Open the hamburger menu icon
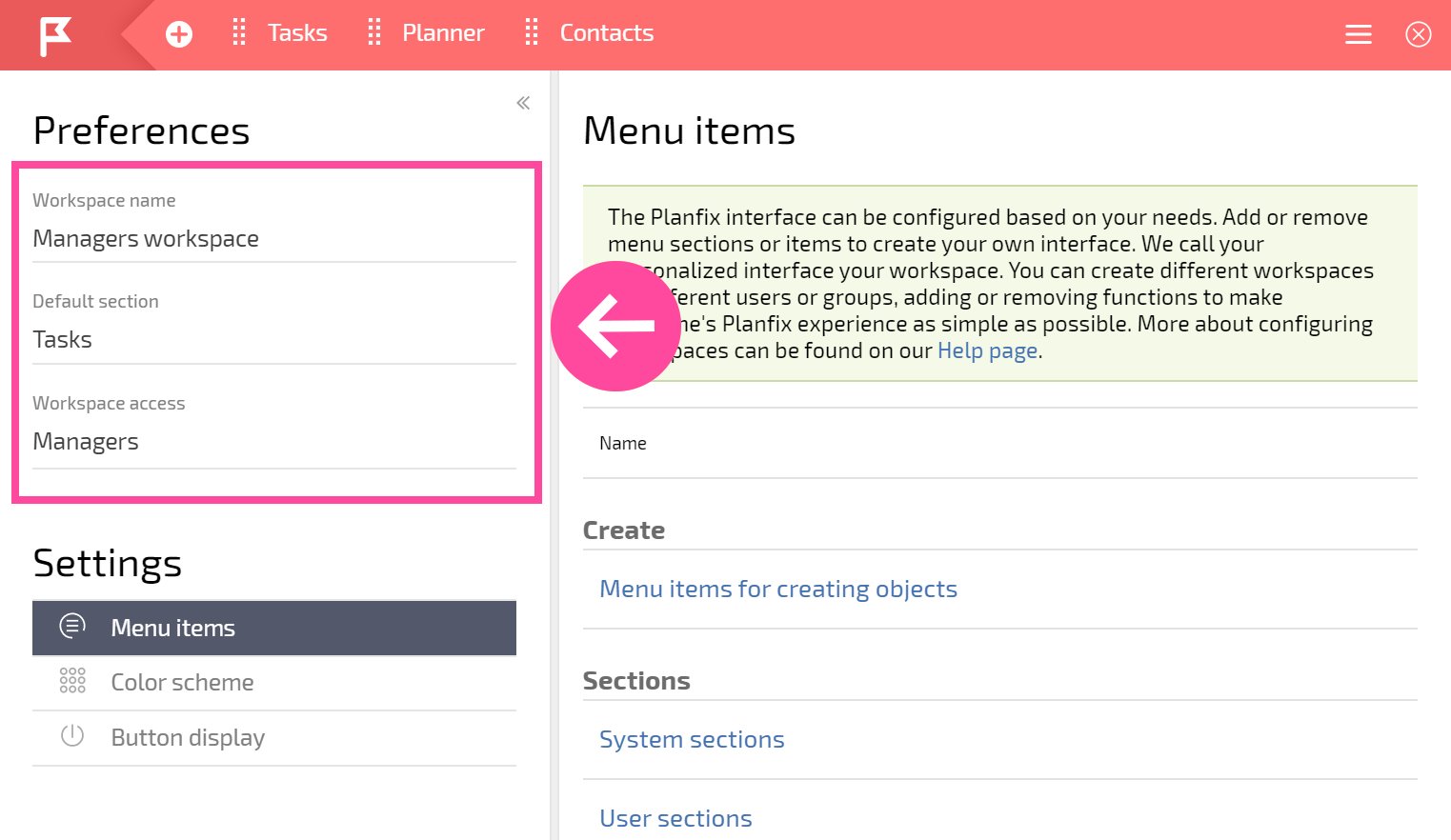1451x840 pixels. coord(1359,34)
